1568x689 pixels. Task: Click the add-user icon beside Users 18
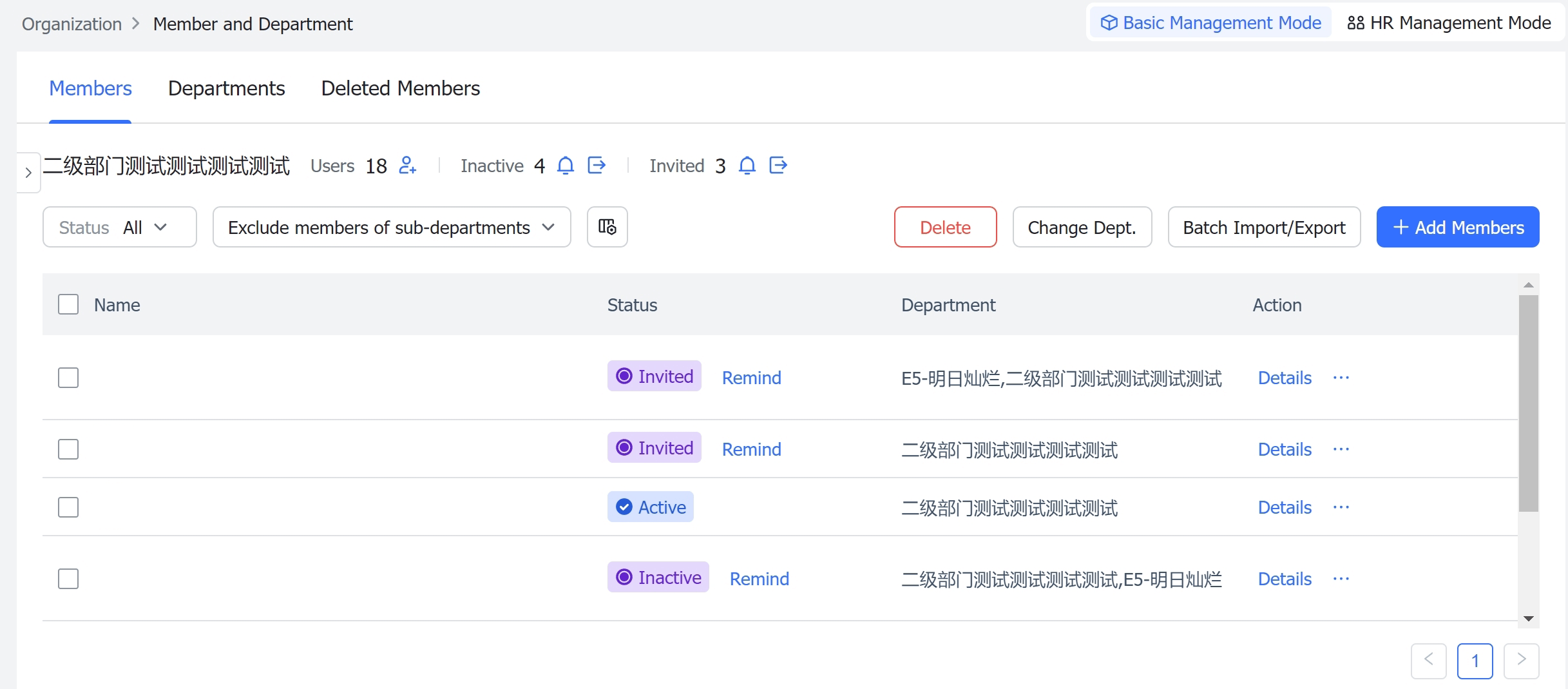(408, 166)
